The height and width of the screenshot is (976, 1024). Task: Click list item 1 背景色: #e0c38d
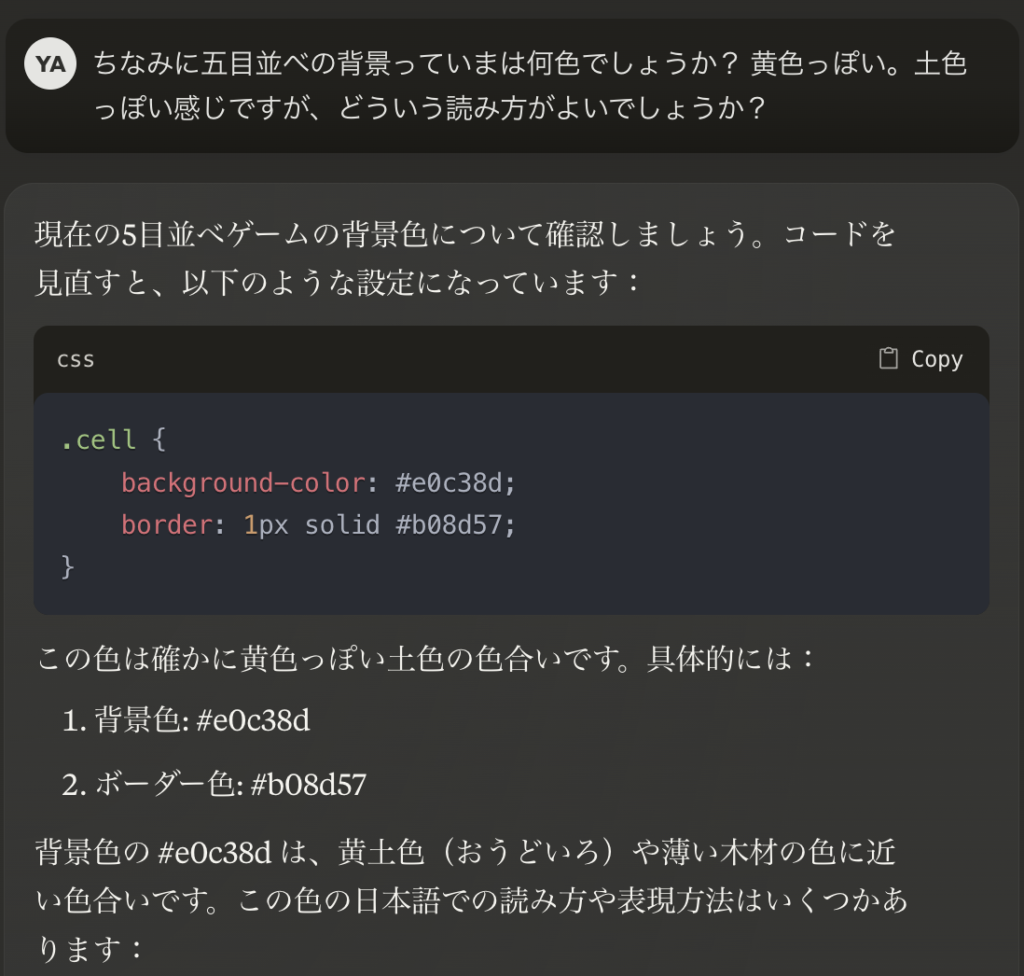[186, 721]
